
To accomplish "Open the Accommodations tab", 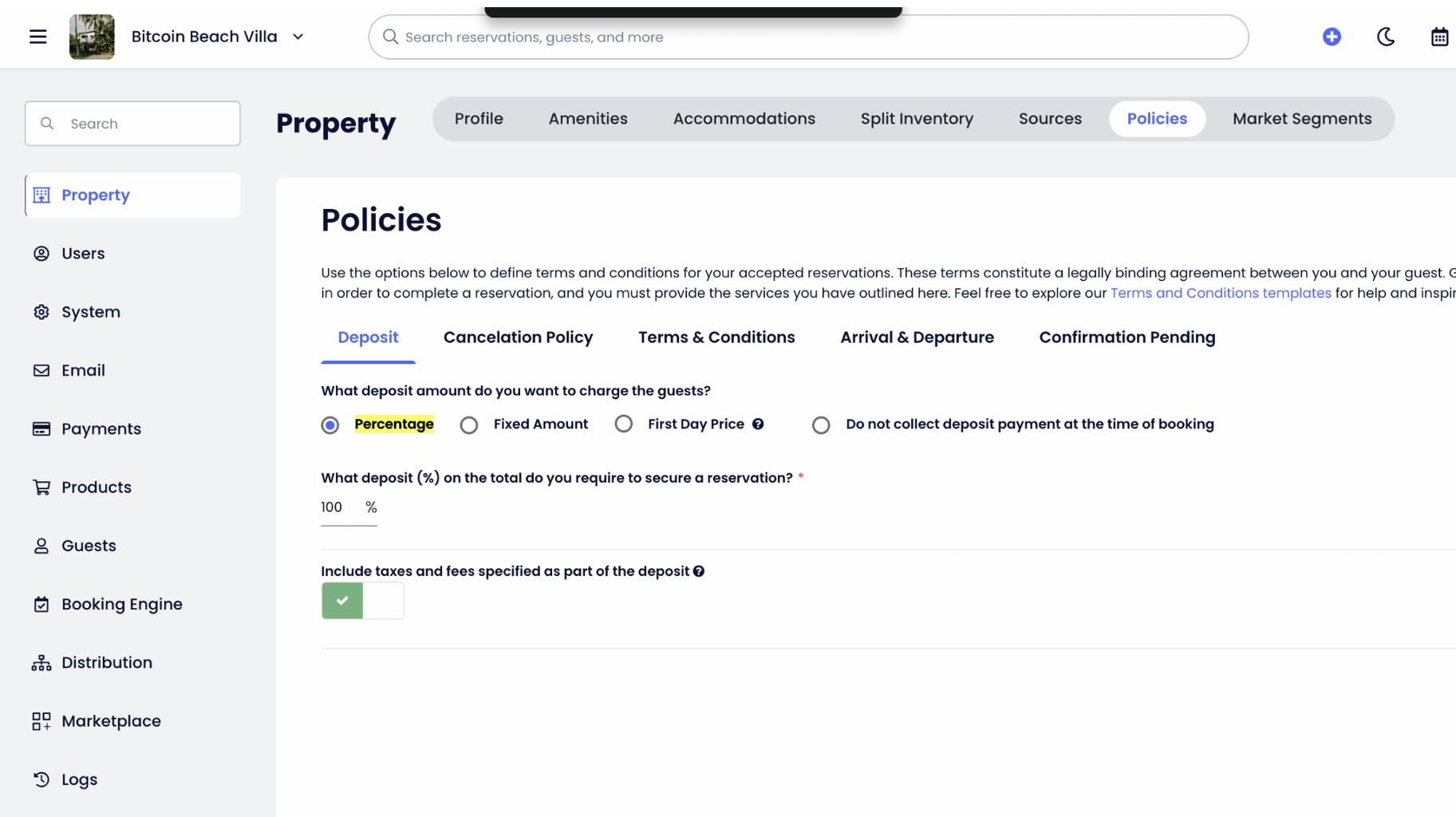I will click(744, 119).
